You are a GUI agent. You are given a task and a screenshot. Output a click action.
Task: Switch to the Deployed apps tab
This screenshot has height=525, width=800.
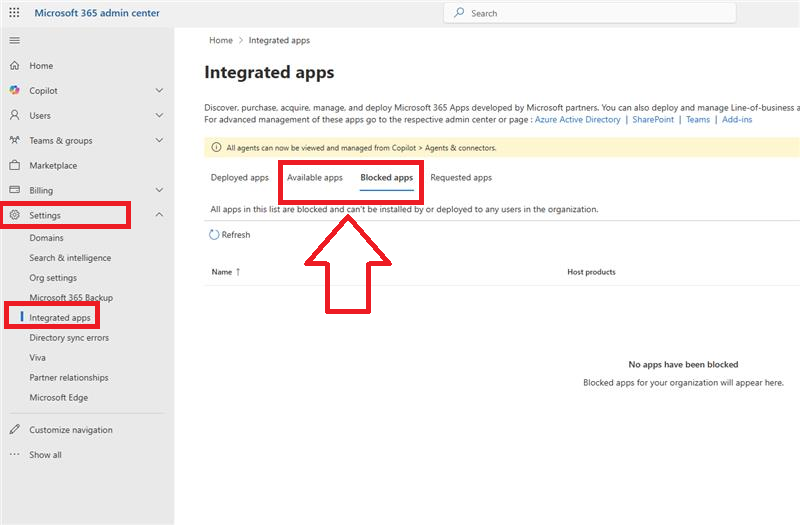[239, 178]
